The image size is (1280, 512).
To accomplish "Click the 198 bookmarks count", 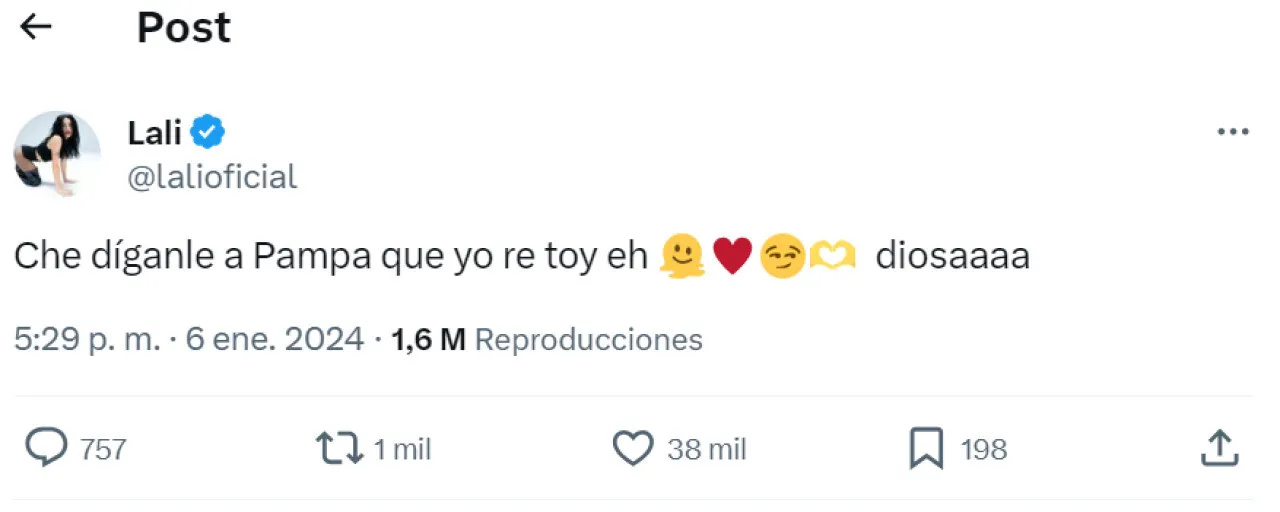I will tap(983, 450).
